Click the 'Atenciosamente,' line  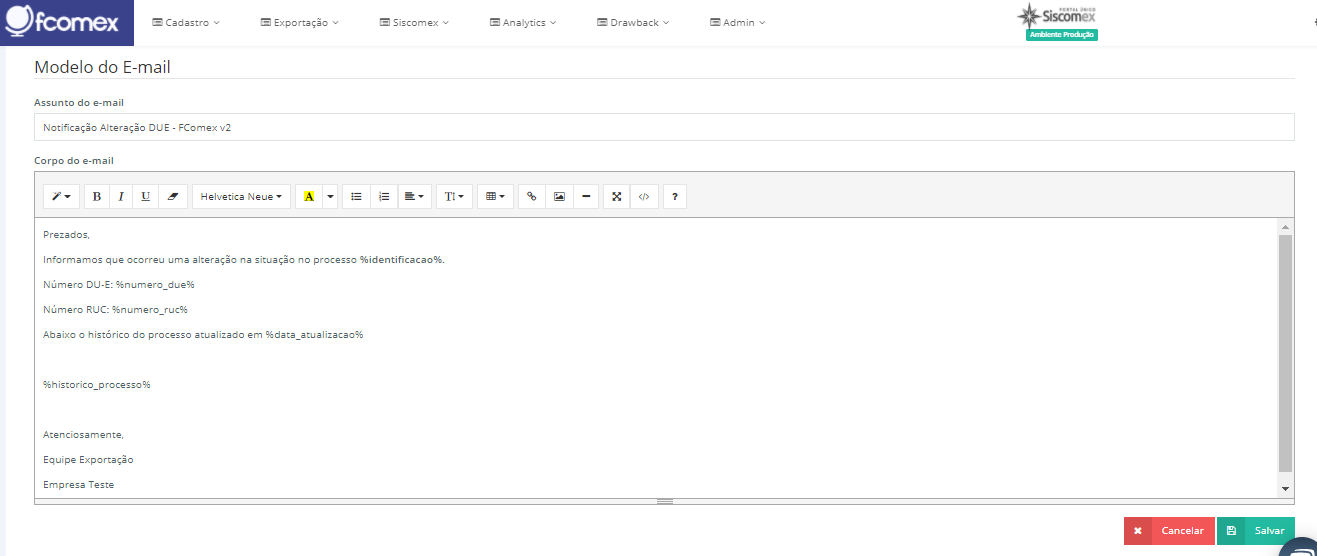(x=83, y=435)
